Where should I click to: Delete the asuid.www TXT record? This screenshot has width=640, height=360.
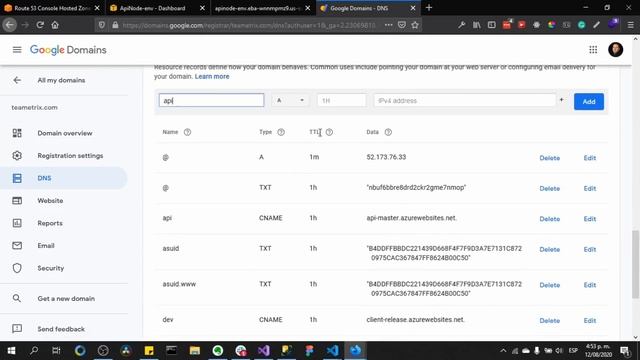[549, 285]
